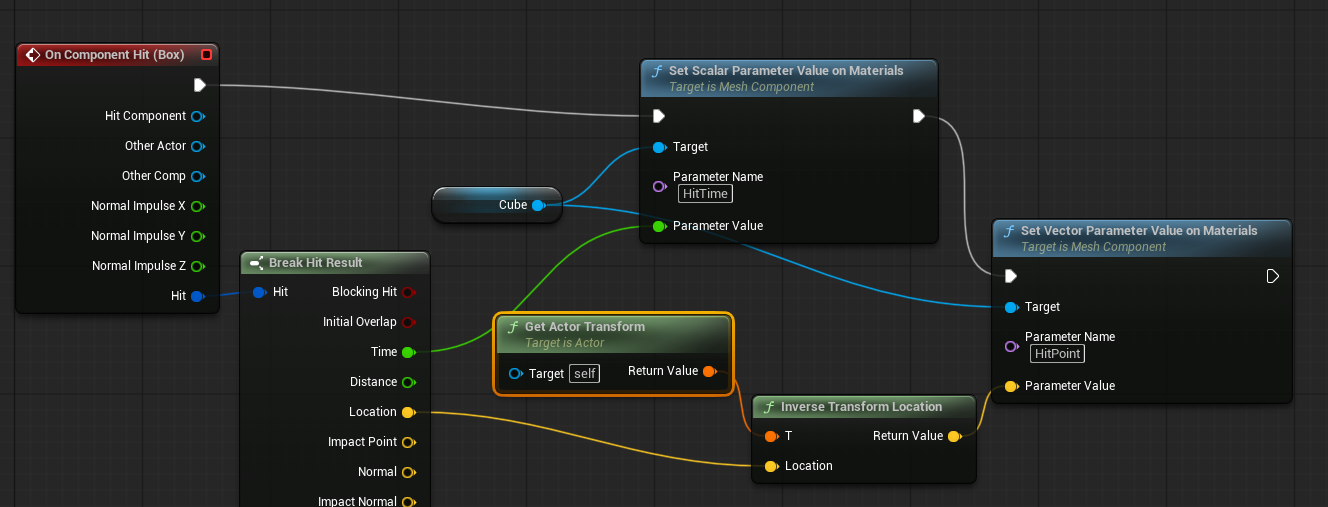Viewport: 1328px width, 507px height.
Task: Edit the HitPoint parameter name field
Action: pyautogui.click(x=1058, y=354)
